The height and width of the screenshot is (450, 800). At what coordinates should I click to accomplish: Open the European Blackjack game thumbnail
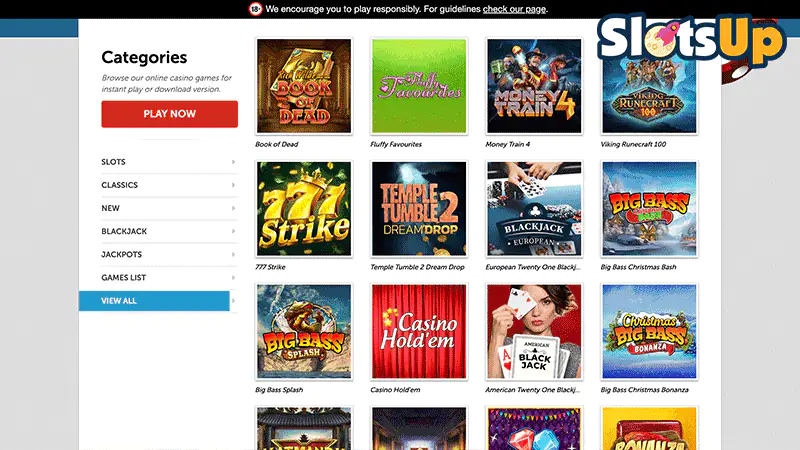(534, 209)
